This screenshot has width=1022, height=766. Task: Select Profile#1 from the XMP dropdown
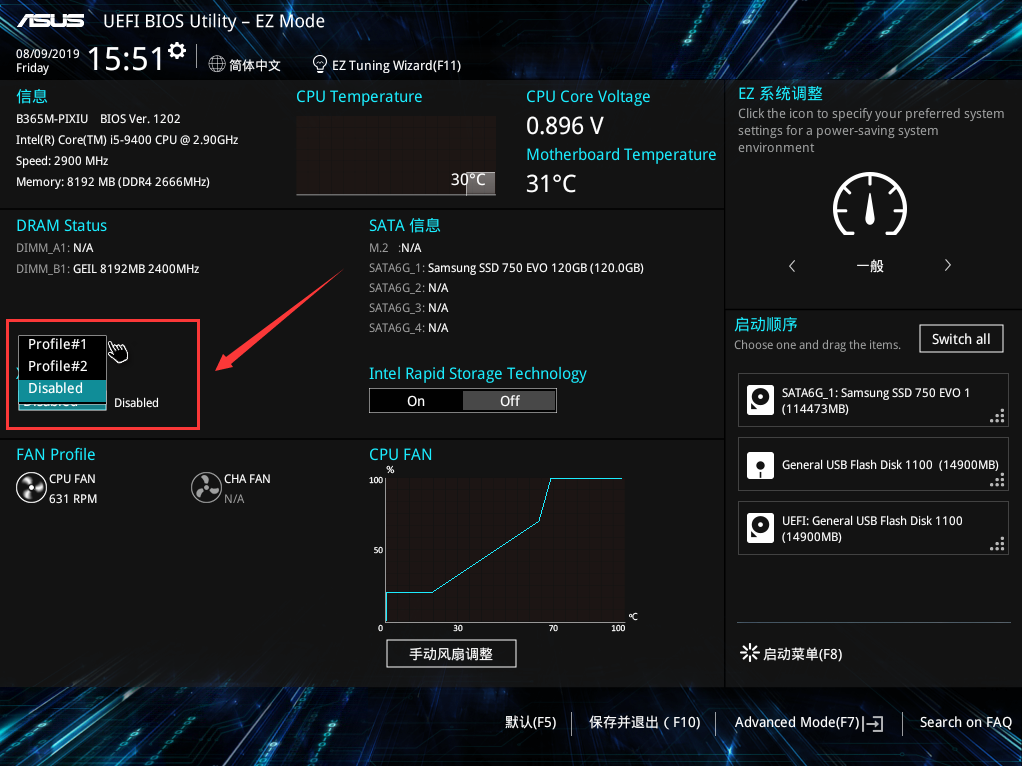[62, 344]
